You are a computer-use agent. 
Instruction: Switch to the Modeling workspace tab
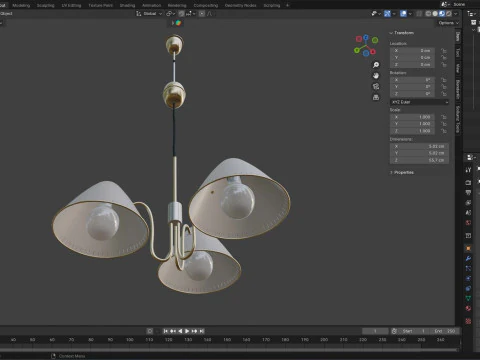pos(21,5)
